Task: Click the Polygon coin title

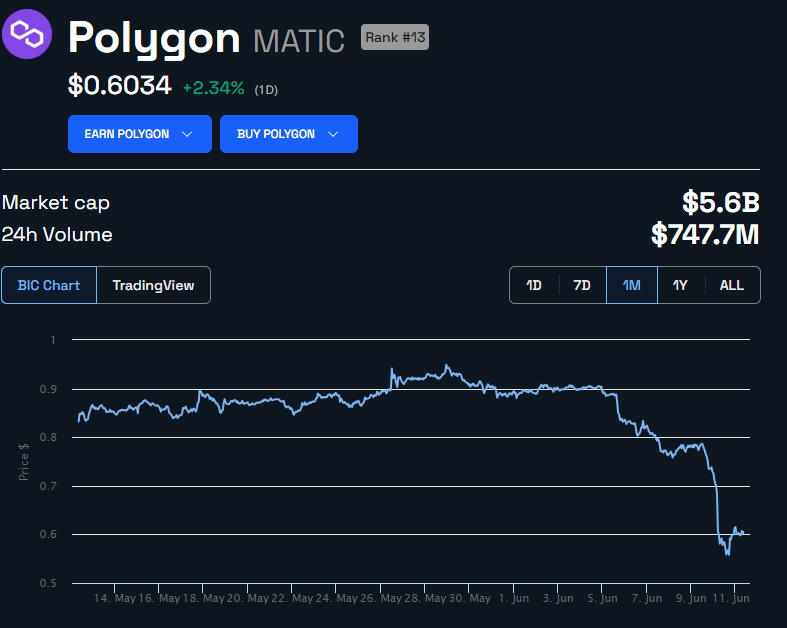Action: coord(154,38)
